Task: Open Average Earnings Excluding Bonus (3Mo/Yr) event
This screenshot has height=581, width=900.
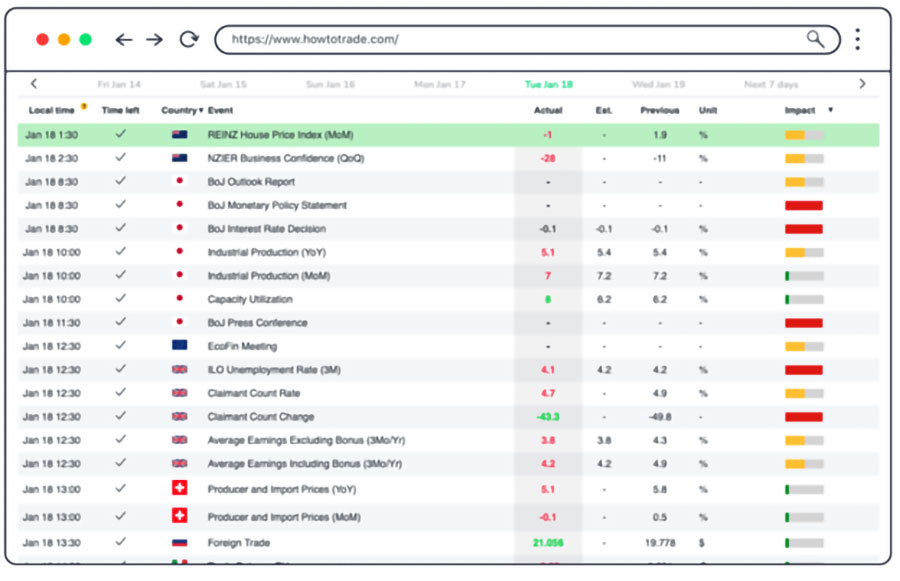Action: point(306,440)
